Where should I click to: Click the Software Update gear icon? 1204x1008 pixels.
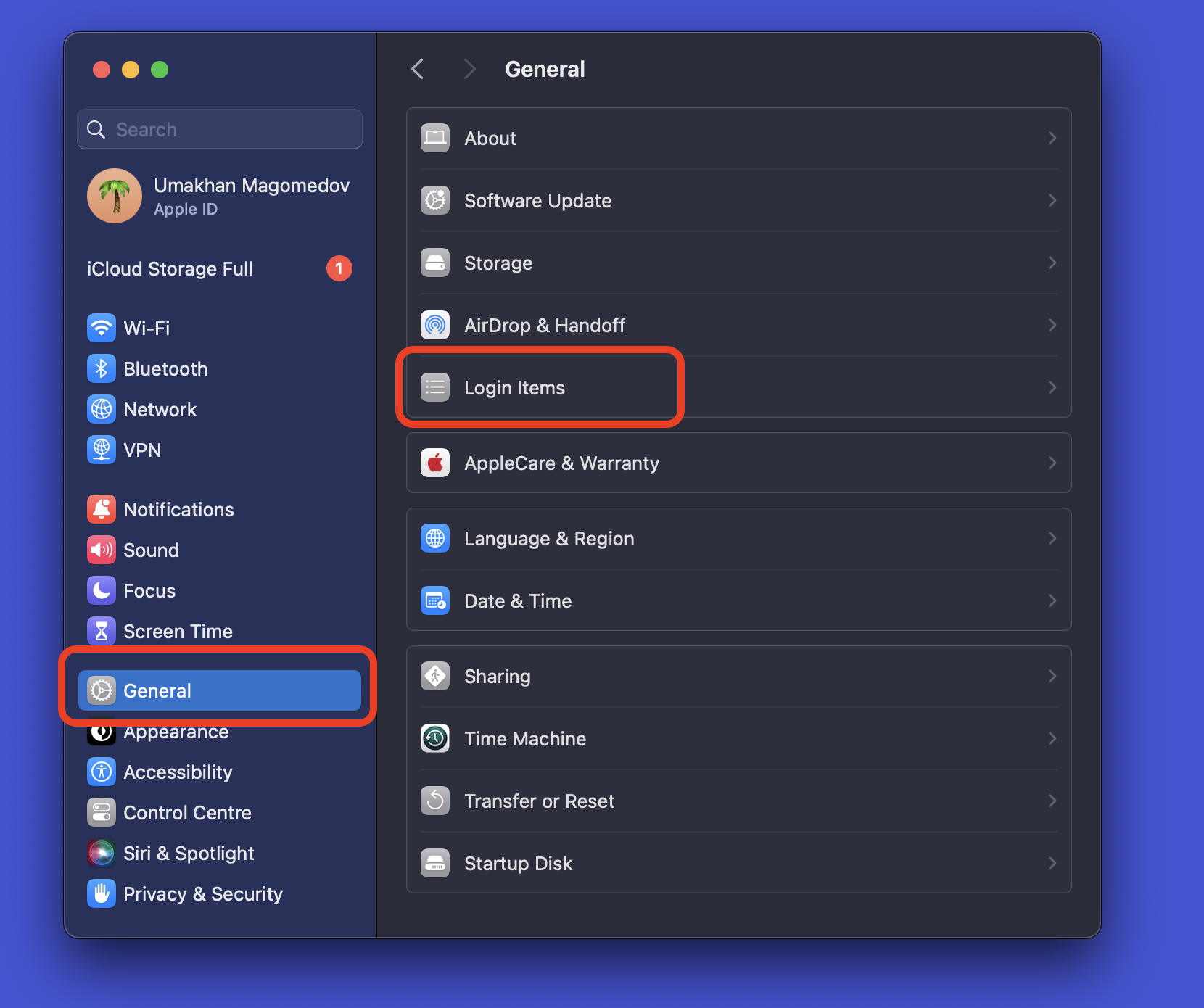click(x=435, y=200)
